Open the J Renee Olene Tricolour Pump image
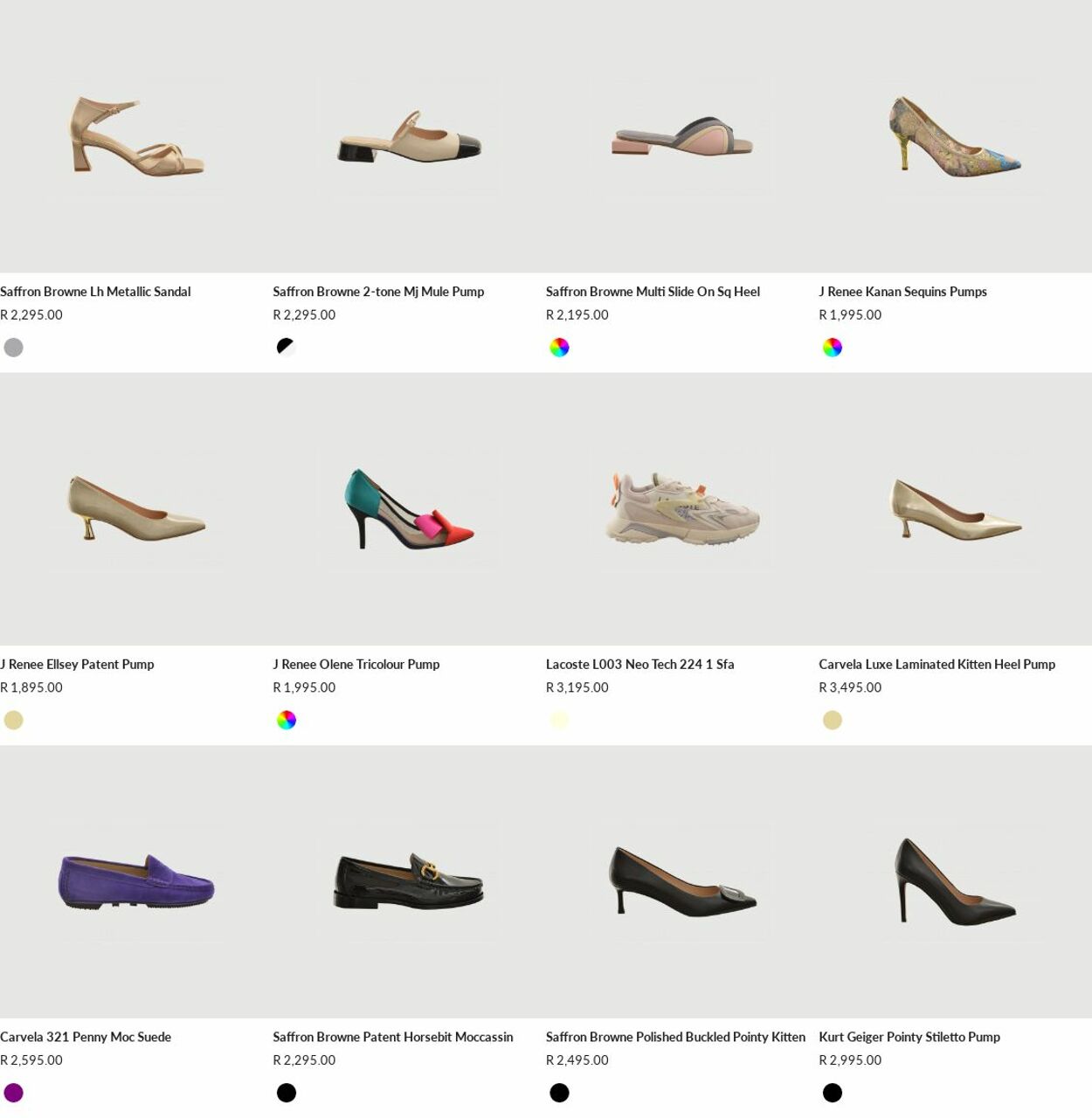Image resolution: width=1092 pixels, height=1118 pixels. 409,509
